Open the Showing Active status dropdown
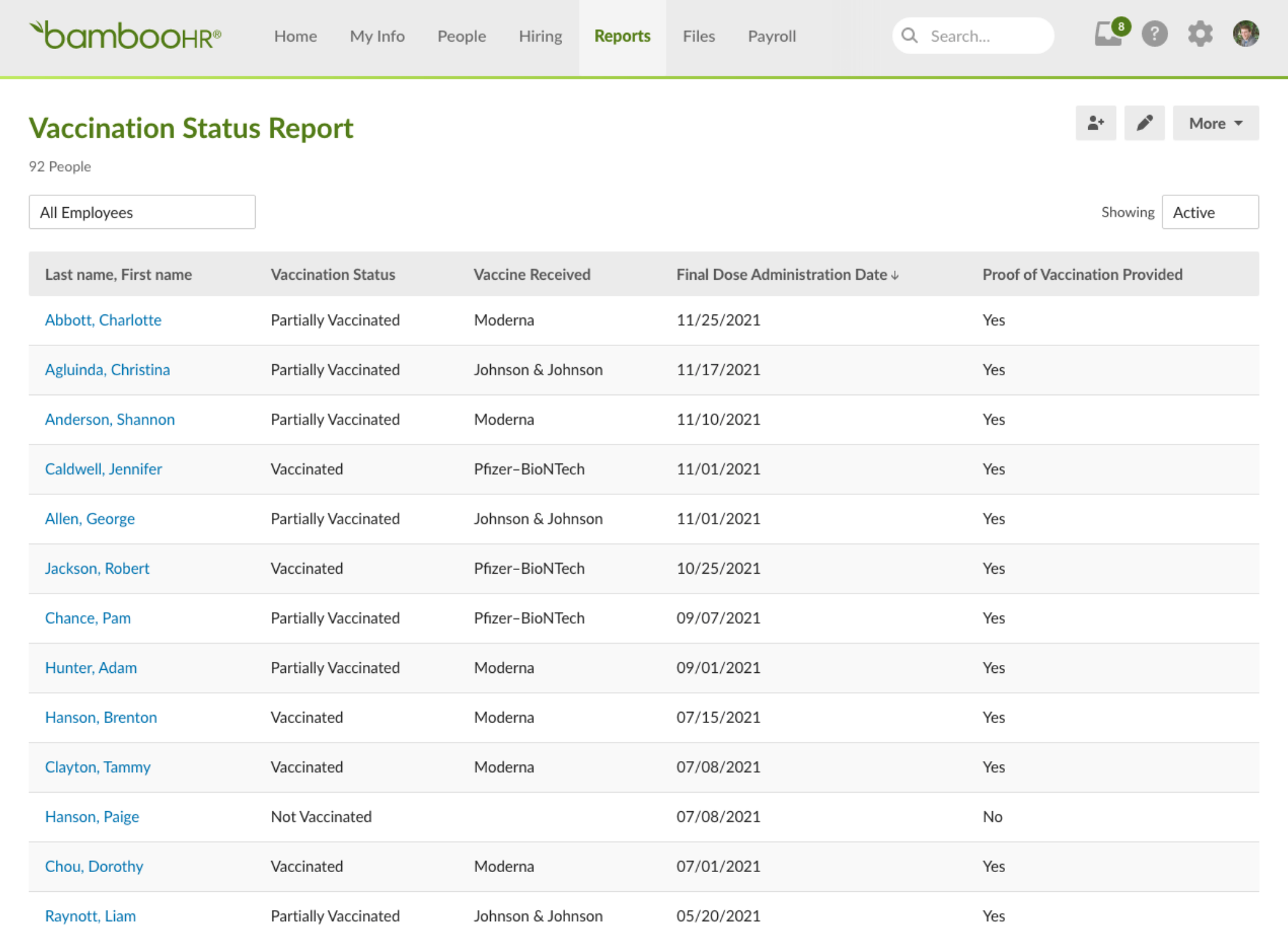 (x=1209, y=212)
